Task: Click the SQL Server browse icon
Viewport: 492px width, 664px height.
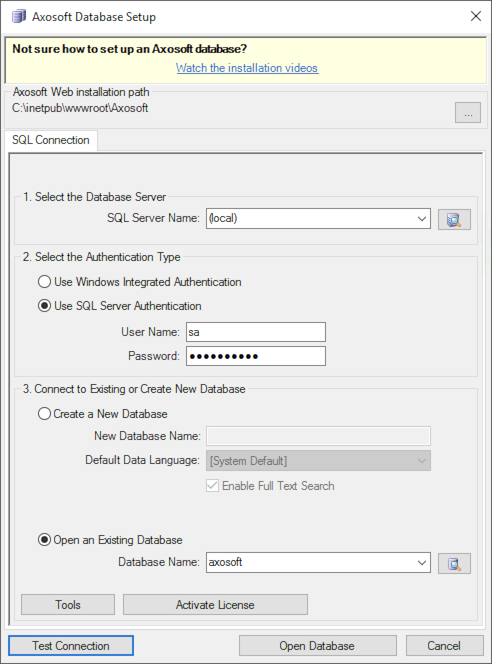Action: tap(454, 219)
